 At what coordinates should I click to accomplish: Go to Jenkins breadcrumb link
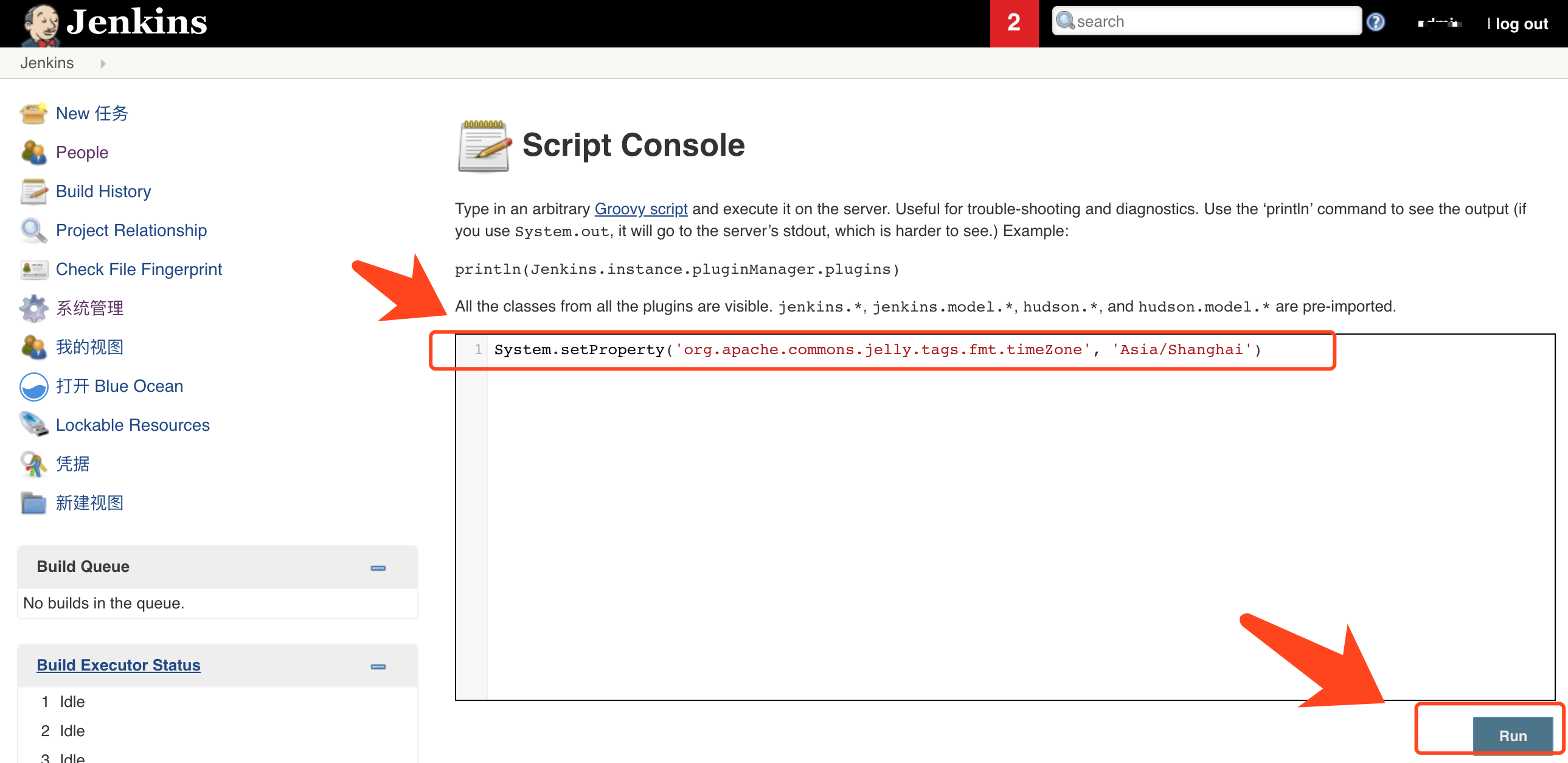tap(47, 63)
